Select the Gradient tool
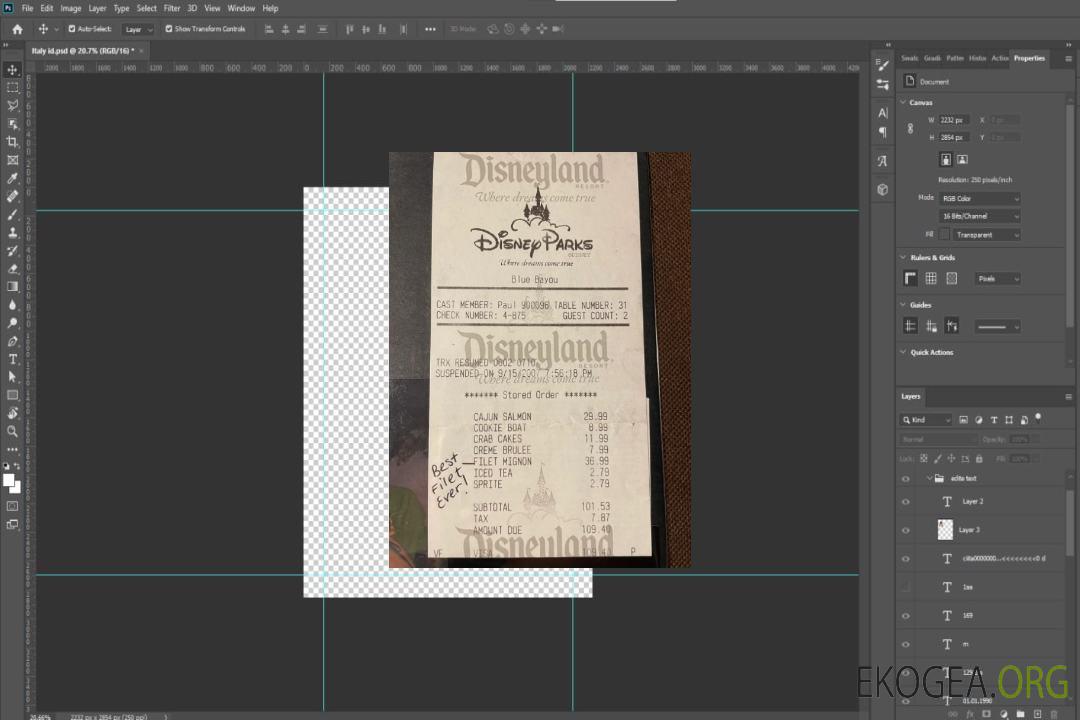This screenshot has width=1080, height=720. 12,287
